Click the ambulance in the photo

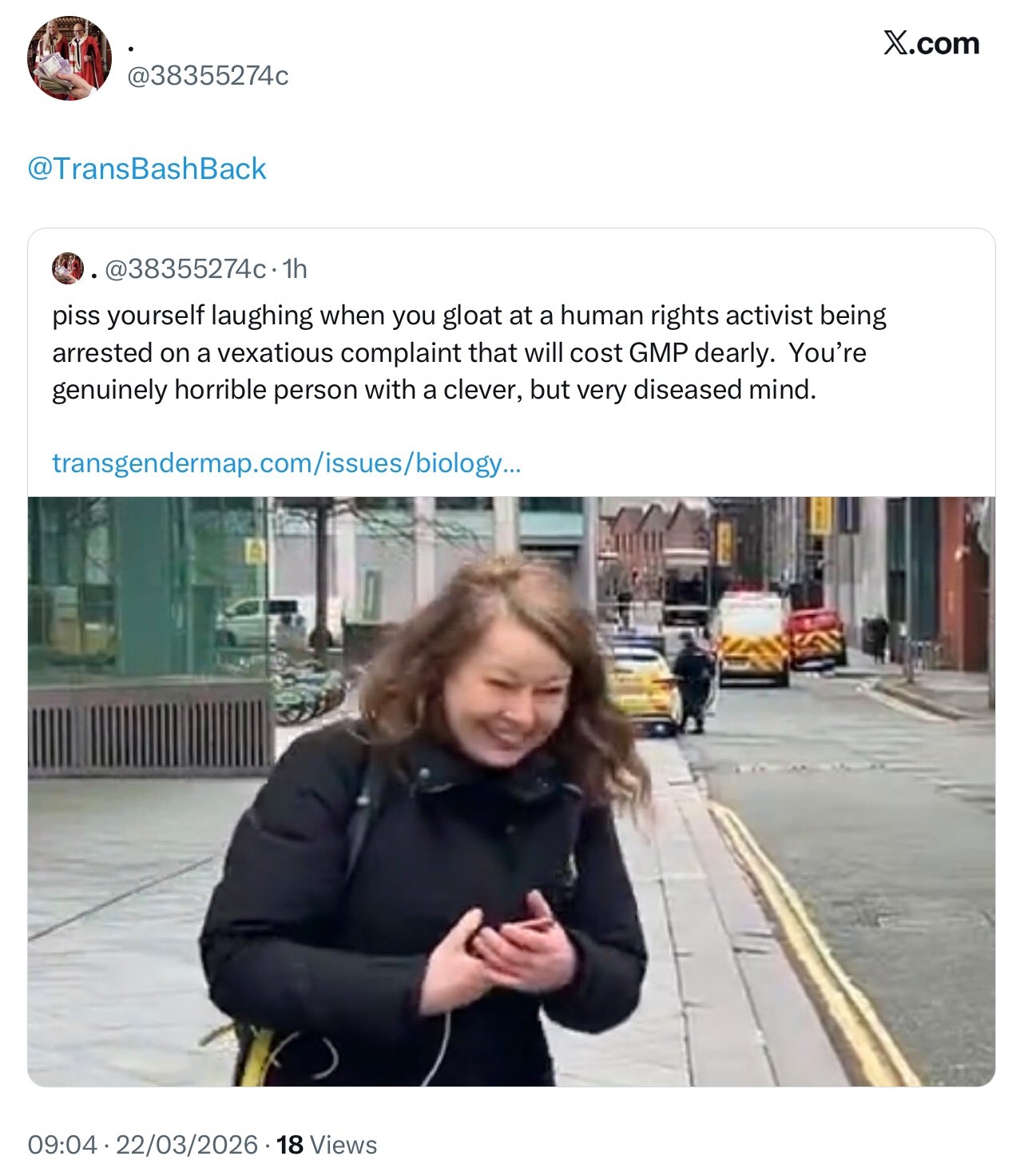(x=750, y=638)
